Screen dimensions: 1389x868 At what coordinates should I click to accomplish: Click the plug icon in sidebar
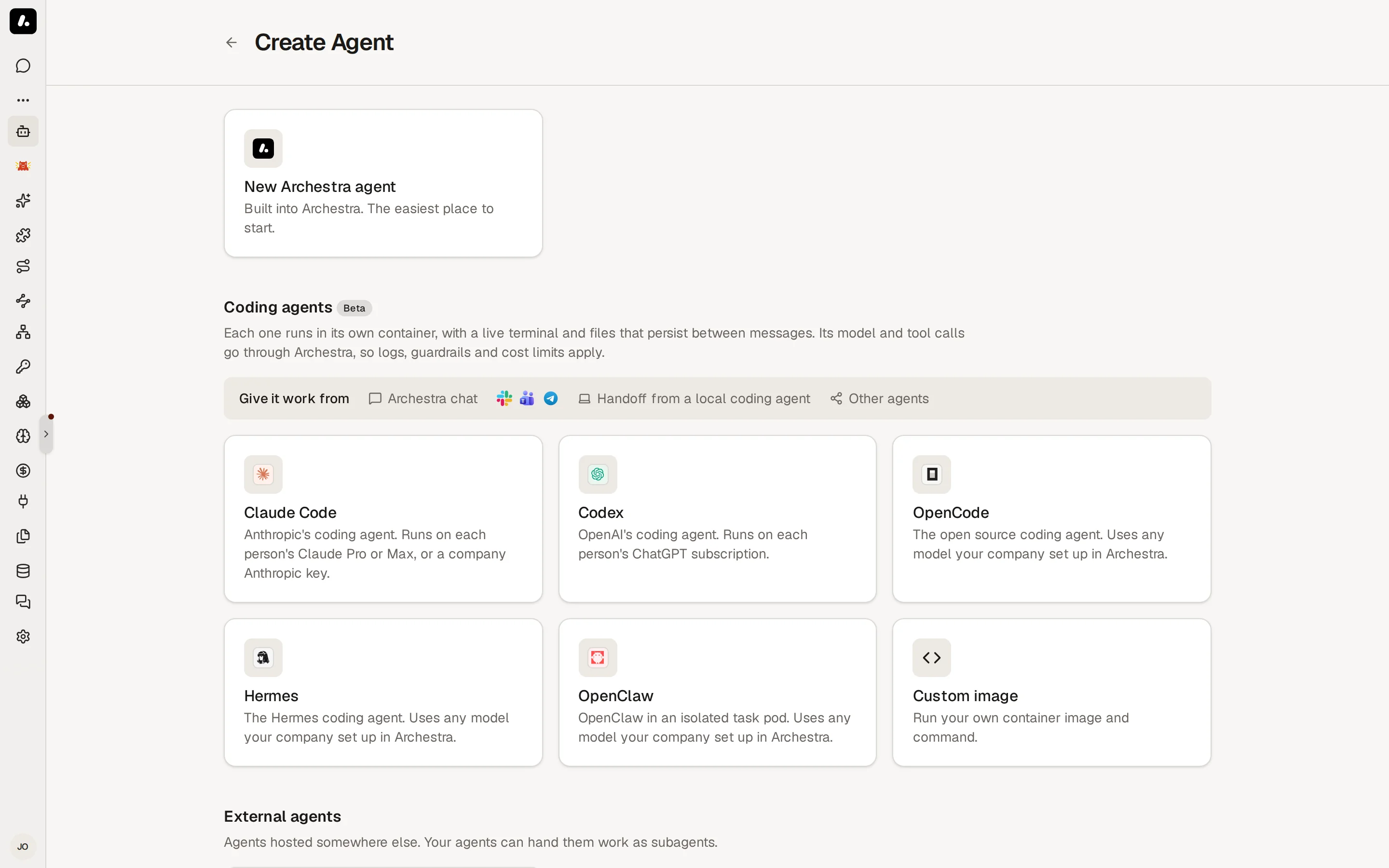coord(23,502)
